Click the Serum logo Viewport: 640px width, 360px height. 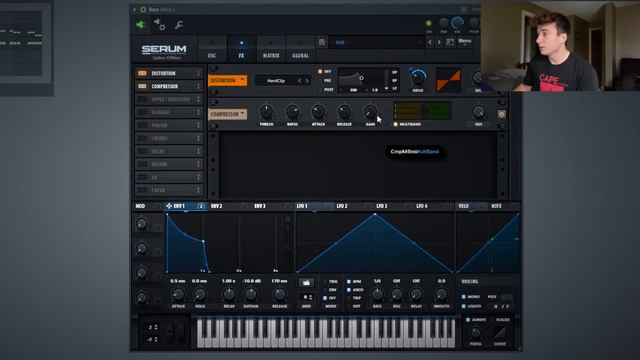coord(164,49)
